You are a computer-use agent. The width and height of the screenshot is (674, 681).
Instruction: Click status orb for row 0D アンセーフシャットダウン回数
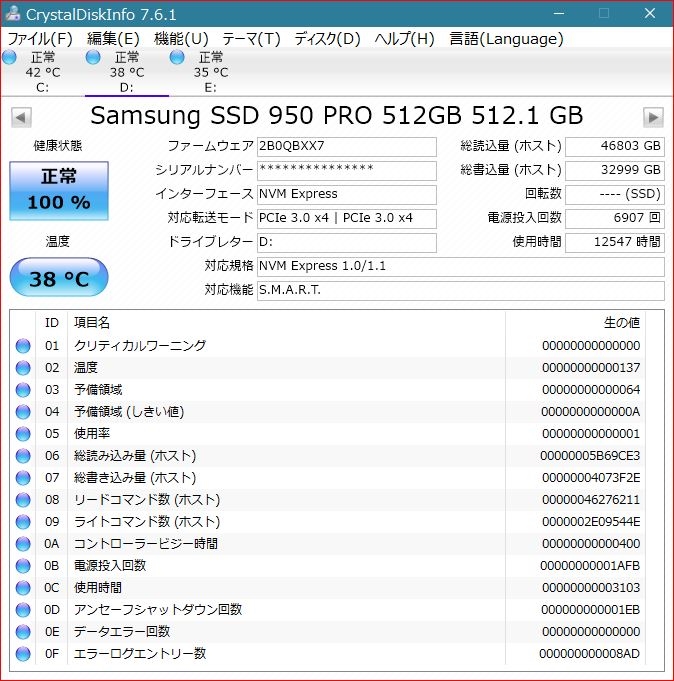(x=23, y=610)
